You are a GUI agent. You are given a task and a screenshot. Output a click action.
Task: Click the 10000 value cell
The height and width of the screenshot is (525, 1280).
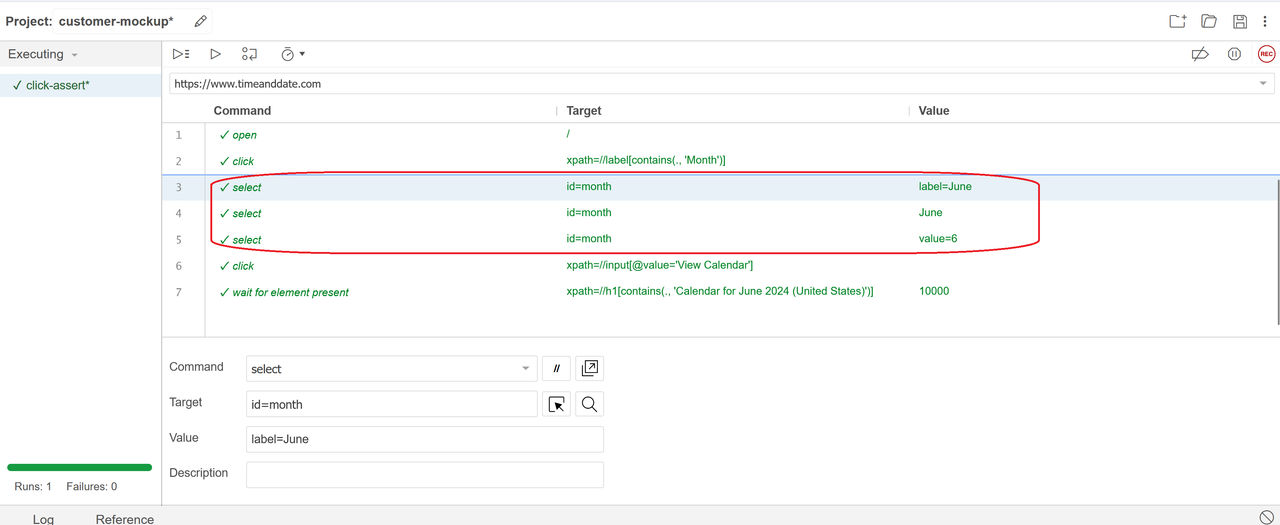934,291
